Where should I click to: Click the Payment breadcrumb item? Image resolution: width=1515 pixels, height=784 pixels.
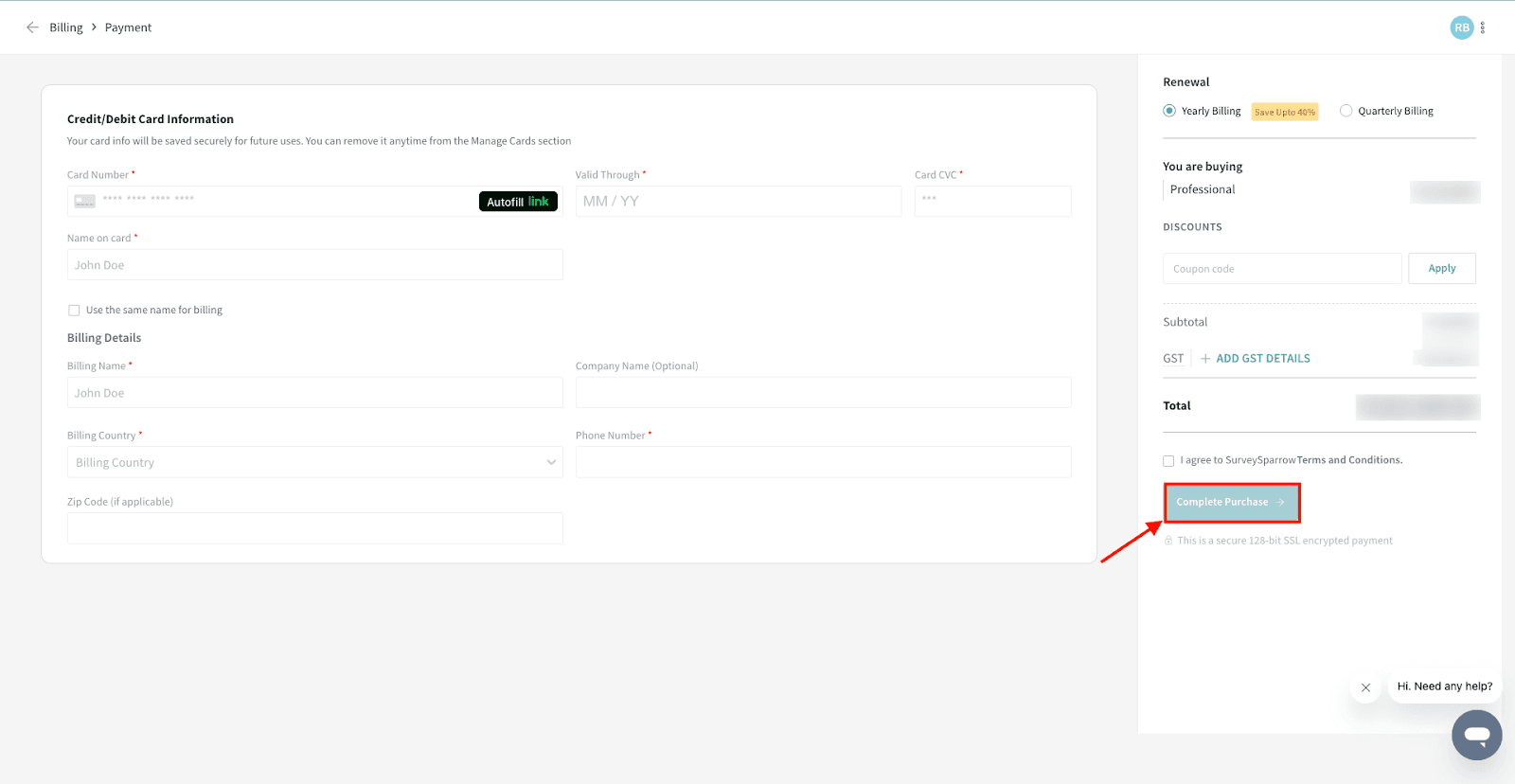click(128, 27)
